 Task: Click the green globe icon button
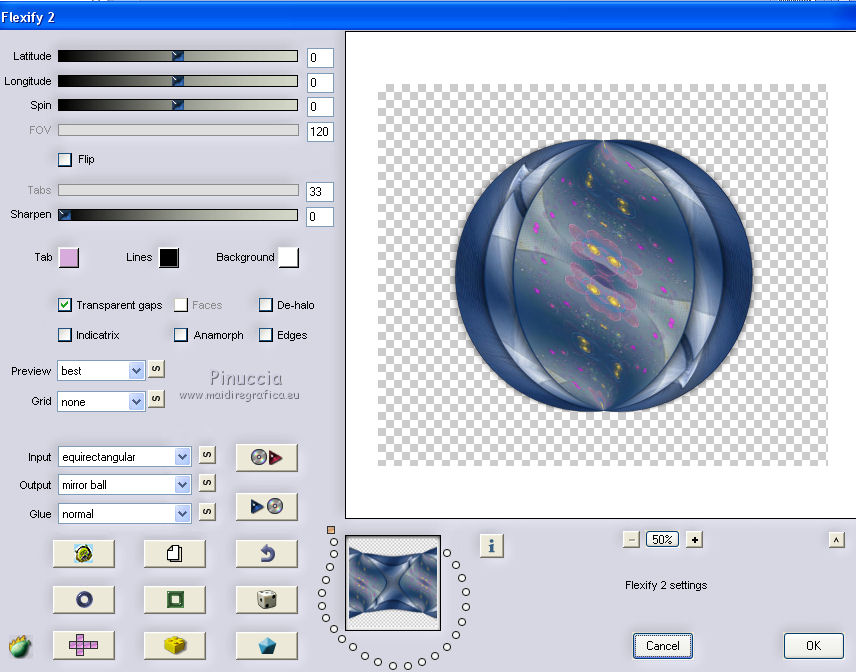tap(84, 554)
